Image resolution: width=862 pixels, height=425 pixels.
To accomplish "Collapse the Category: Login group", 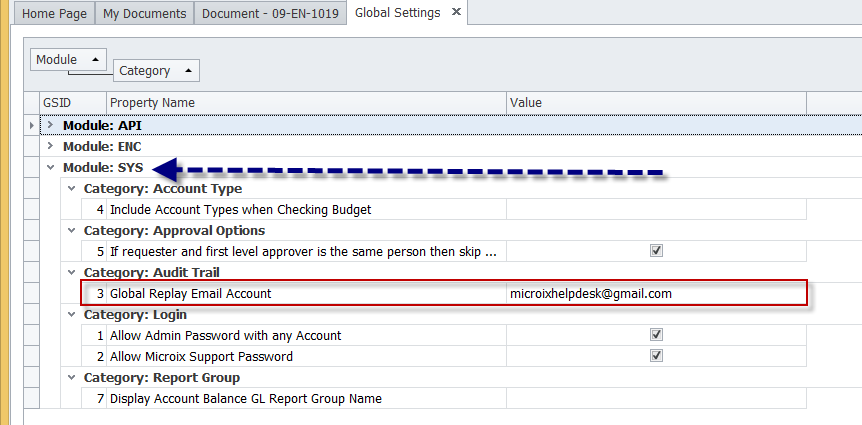I will [x=72, y=314].
